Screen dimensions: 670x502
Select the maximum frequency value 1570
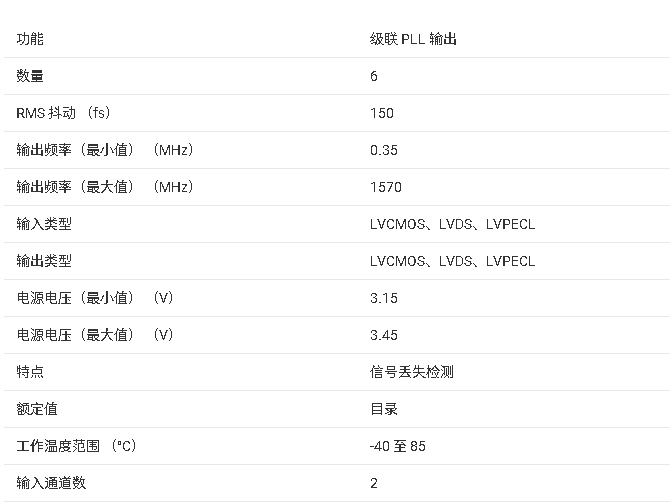tap(386, 187)
